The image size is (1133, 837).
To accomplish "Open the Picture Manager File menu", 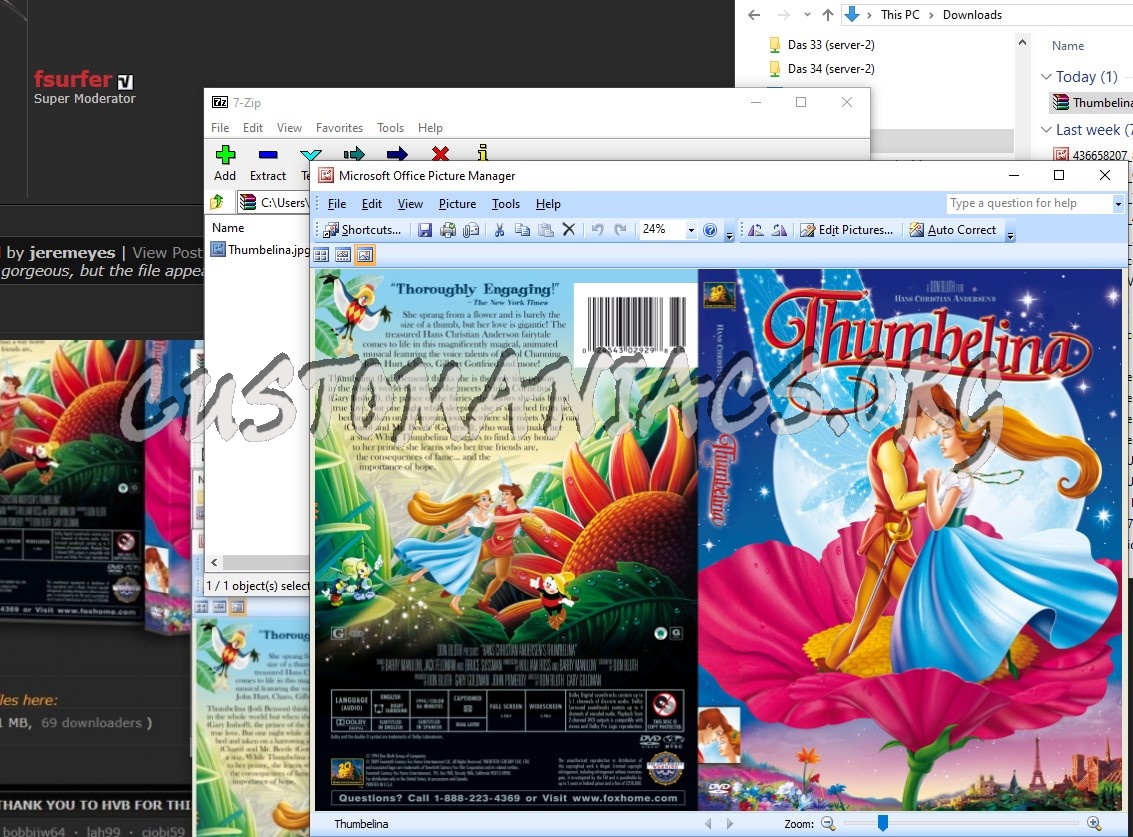I will pyautogui.click(x=337, y=204).
